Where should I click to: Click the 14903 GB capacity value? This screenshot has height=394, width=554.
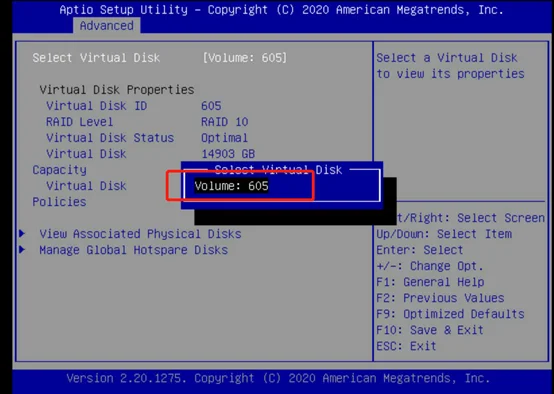click(x=228, y=154)
